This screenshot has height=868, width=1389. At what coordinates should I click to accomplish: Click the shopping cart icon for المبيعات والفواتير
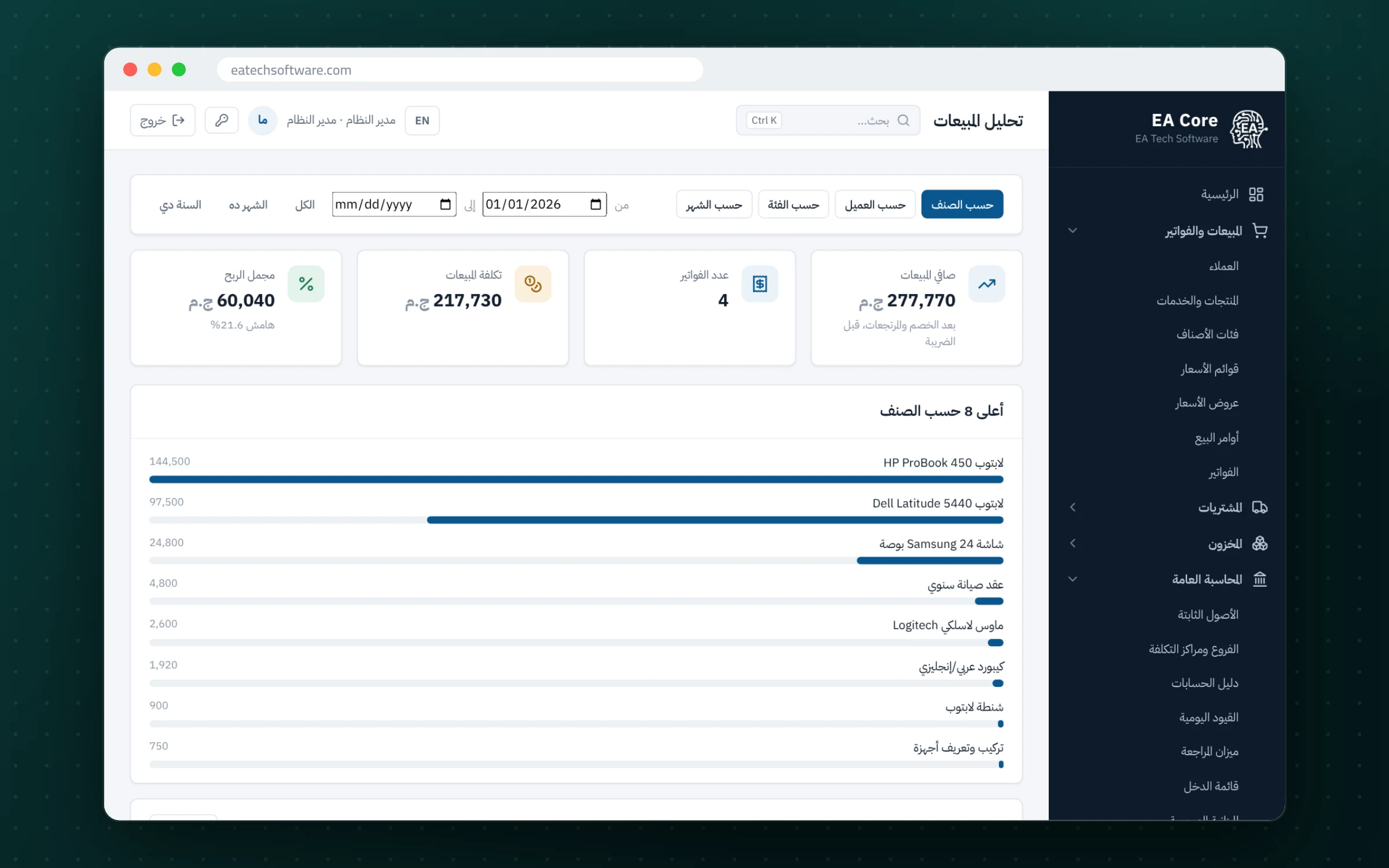[x=1259, y=230]
